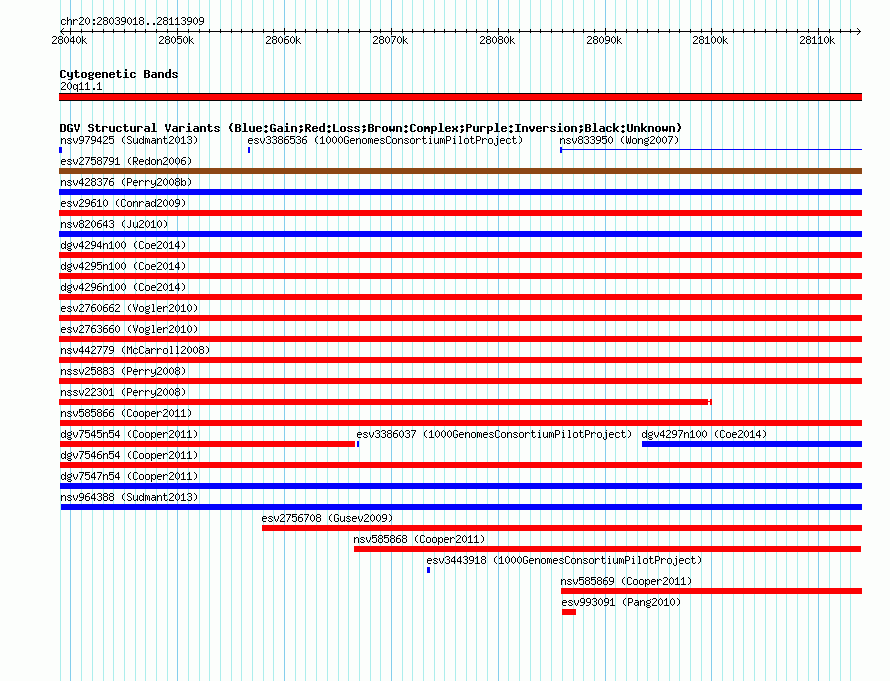
Task: Select dgv4295n100 (Coe2014) label
Action: tap(123, 266)
